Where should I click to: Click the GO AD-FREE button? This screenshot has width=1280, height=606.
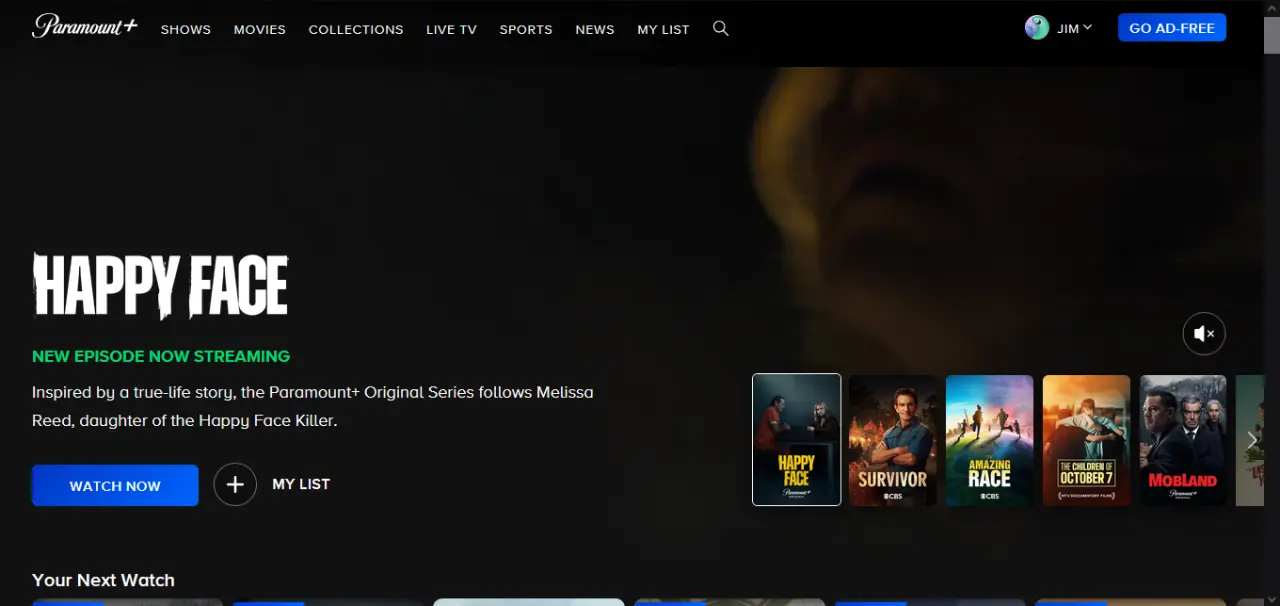[1172, 28]
